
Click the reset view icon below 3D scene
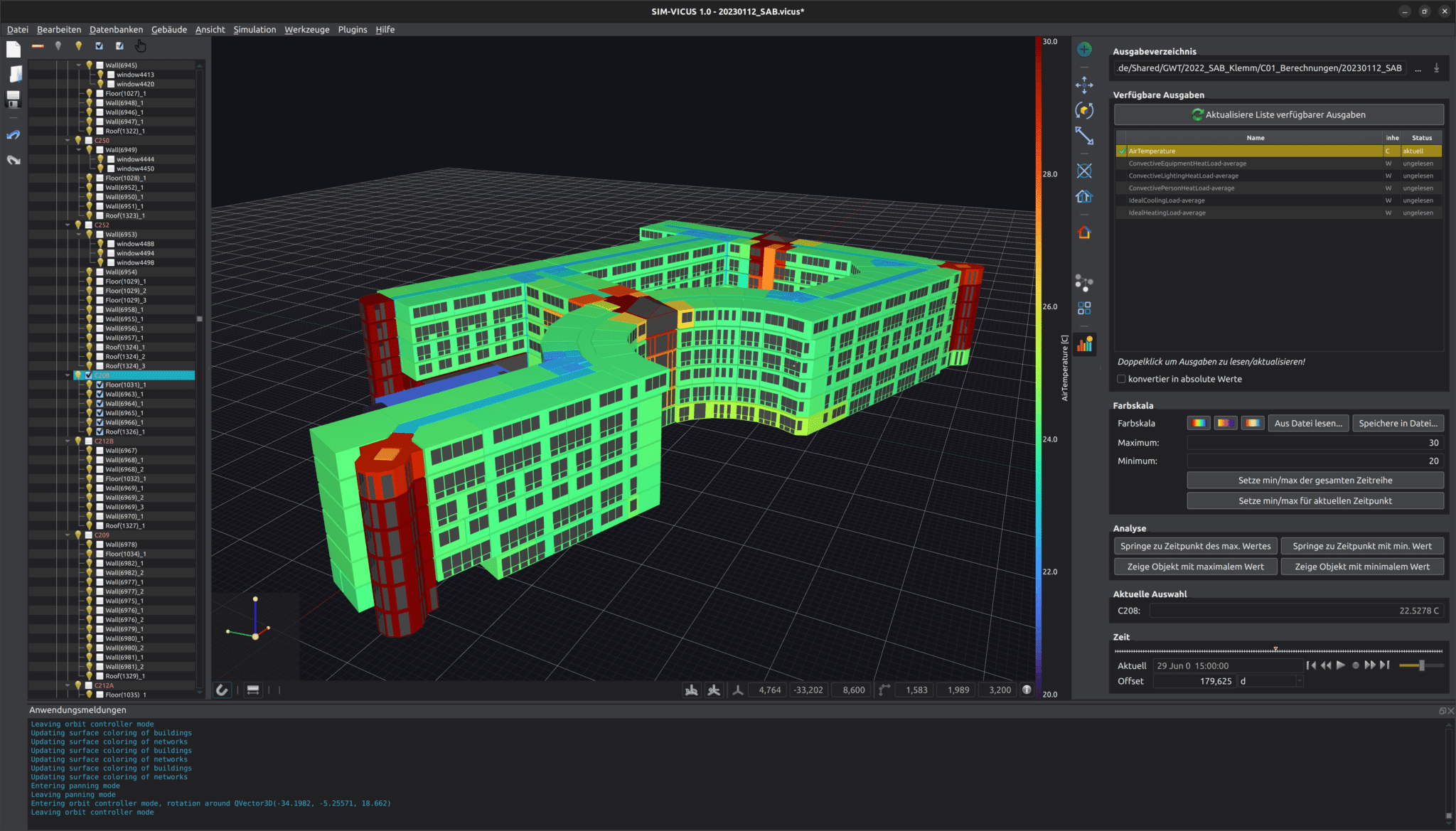[223, 690]
